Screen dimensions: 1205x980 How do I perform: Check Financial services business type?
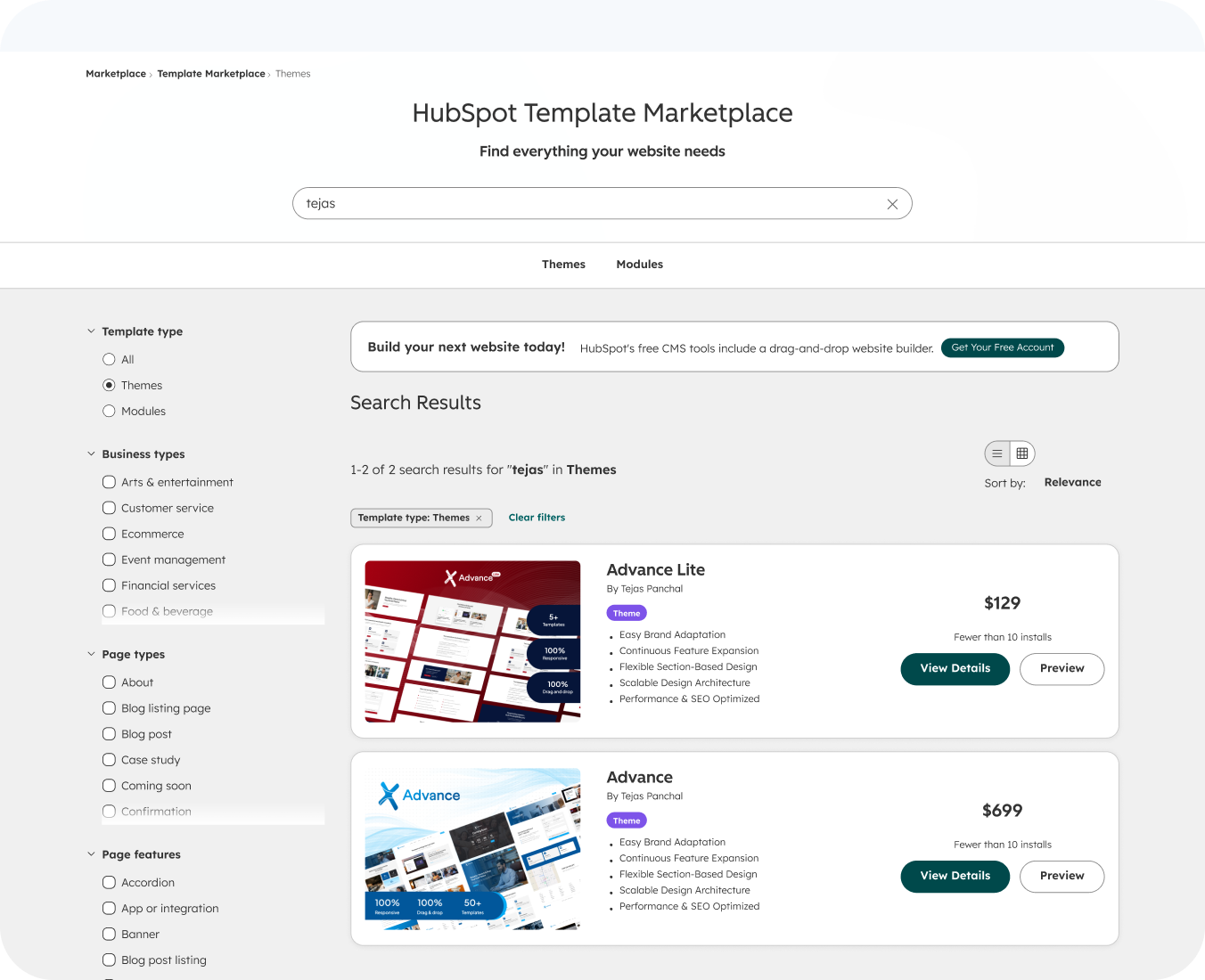[x=109, y=585]
